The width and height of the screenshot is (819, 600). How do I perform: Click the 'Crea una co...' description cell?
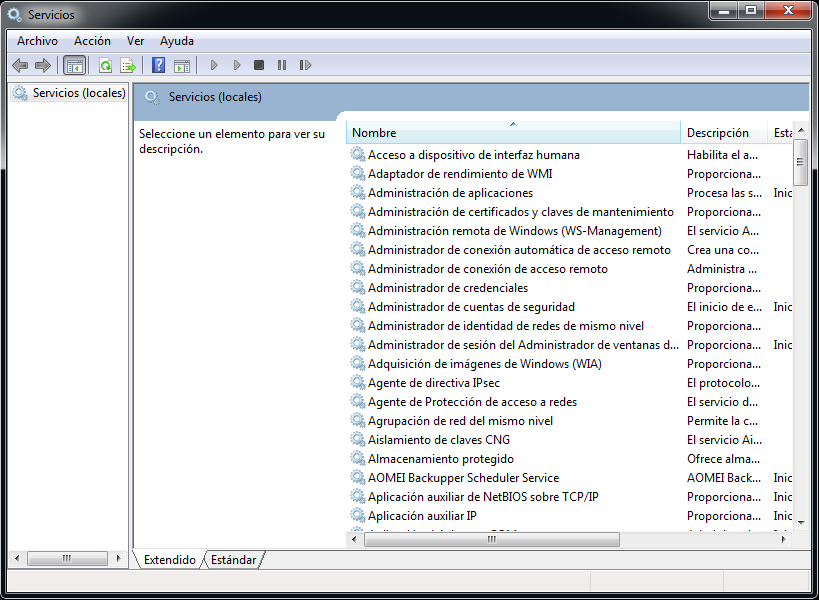click(x=723, y=250)
